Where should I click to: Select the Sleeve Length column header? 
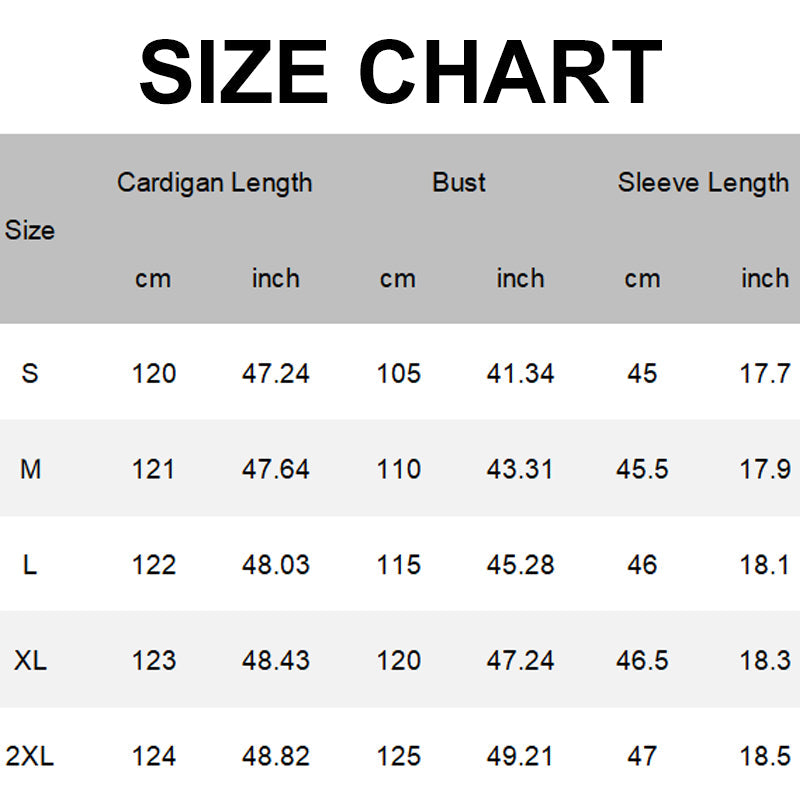tap(703, 183)
